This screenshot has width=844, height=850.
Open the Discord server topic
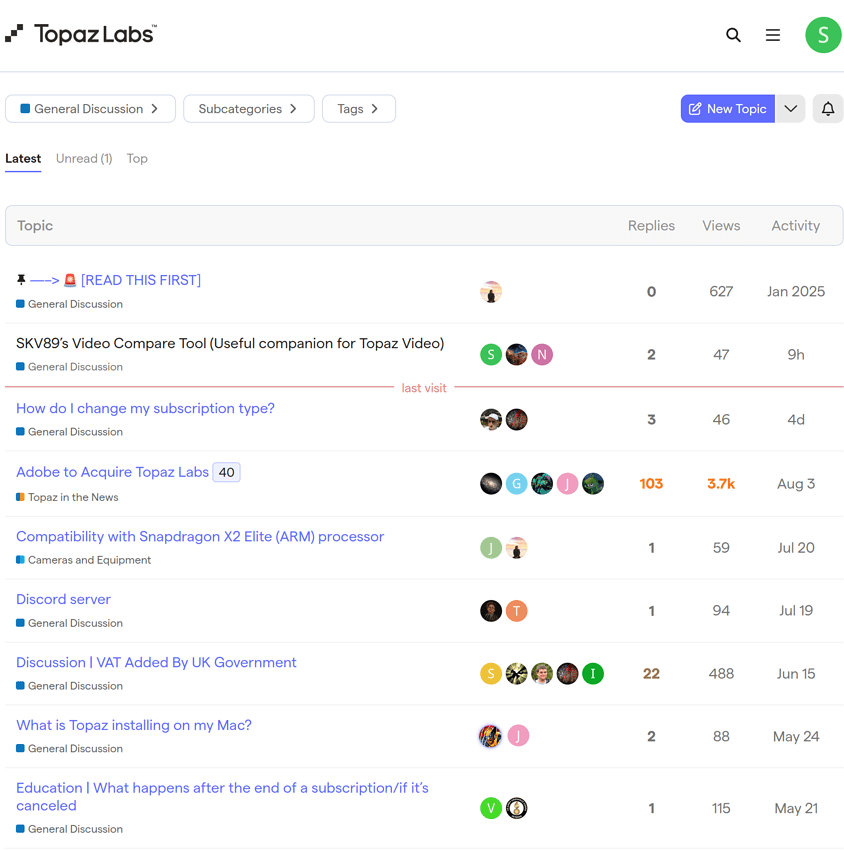point(63,599)
